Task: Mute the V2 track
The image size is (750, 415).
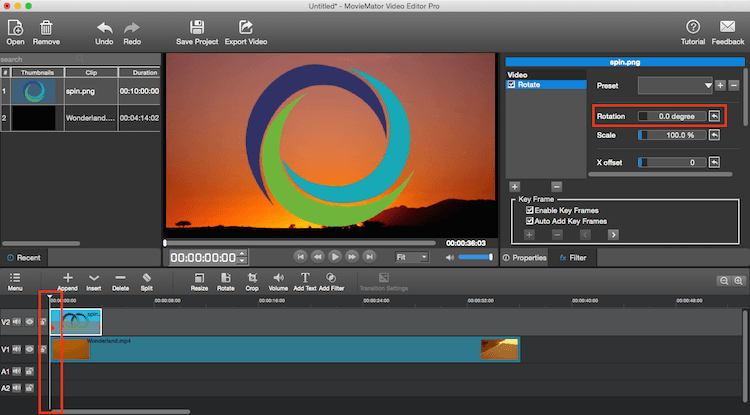Action: click(x=17, y=322)
